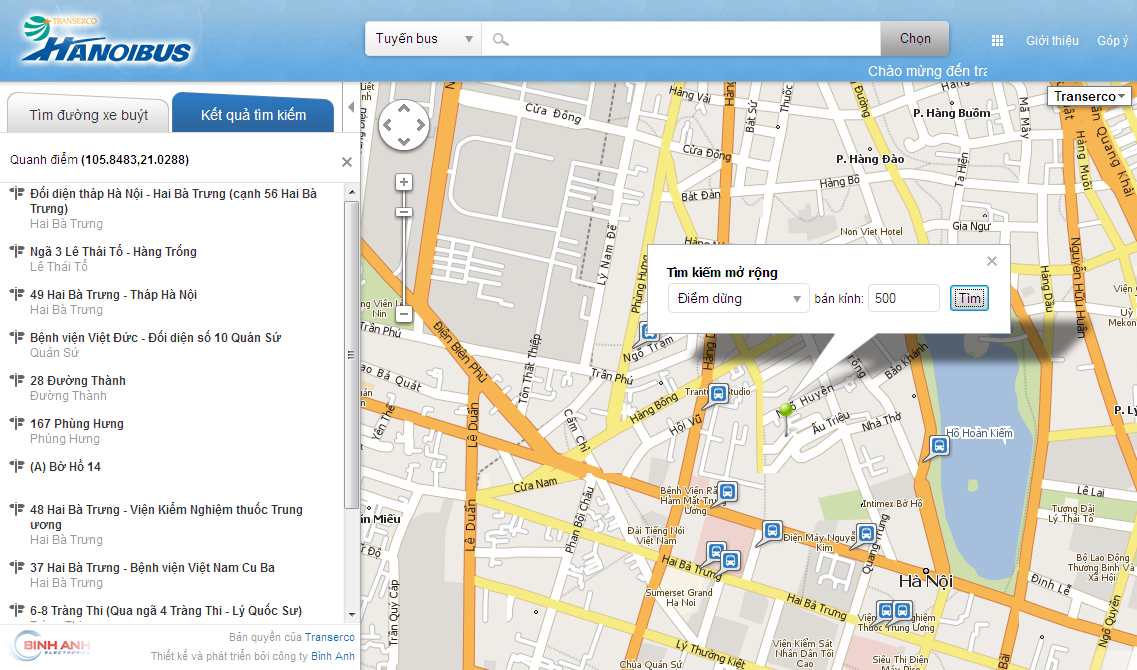Screen dimensions: 1137x670
Task: Click the map zoom slider handle
Action: click(x=404, y=212)
